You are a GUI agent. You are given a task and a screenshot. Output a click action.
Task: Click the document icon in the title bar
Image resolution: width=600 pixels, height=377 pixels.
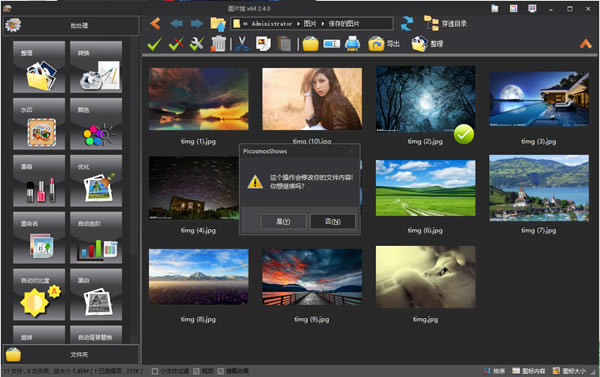[x=495, y=8]
